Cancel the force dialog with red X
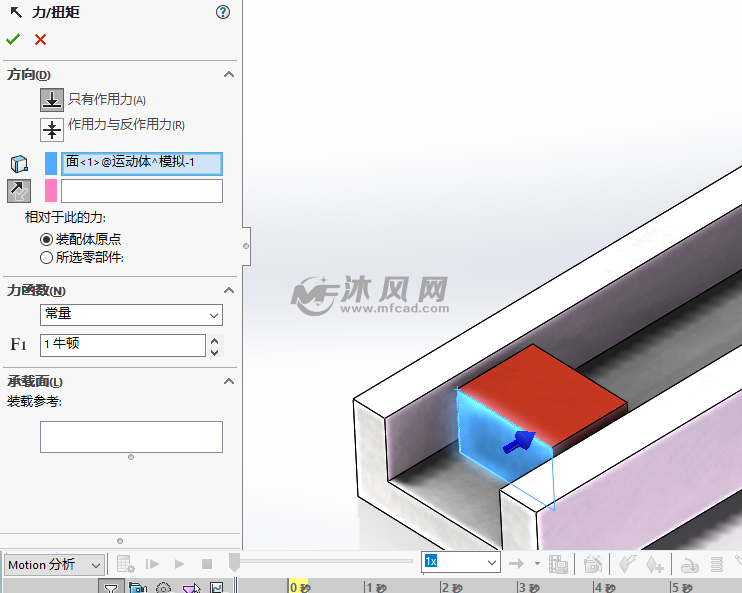The image size is (742, 593). [41, 39]
